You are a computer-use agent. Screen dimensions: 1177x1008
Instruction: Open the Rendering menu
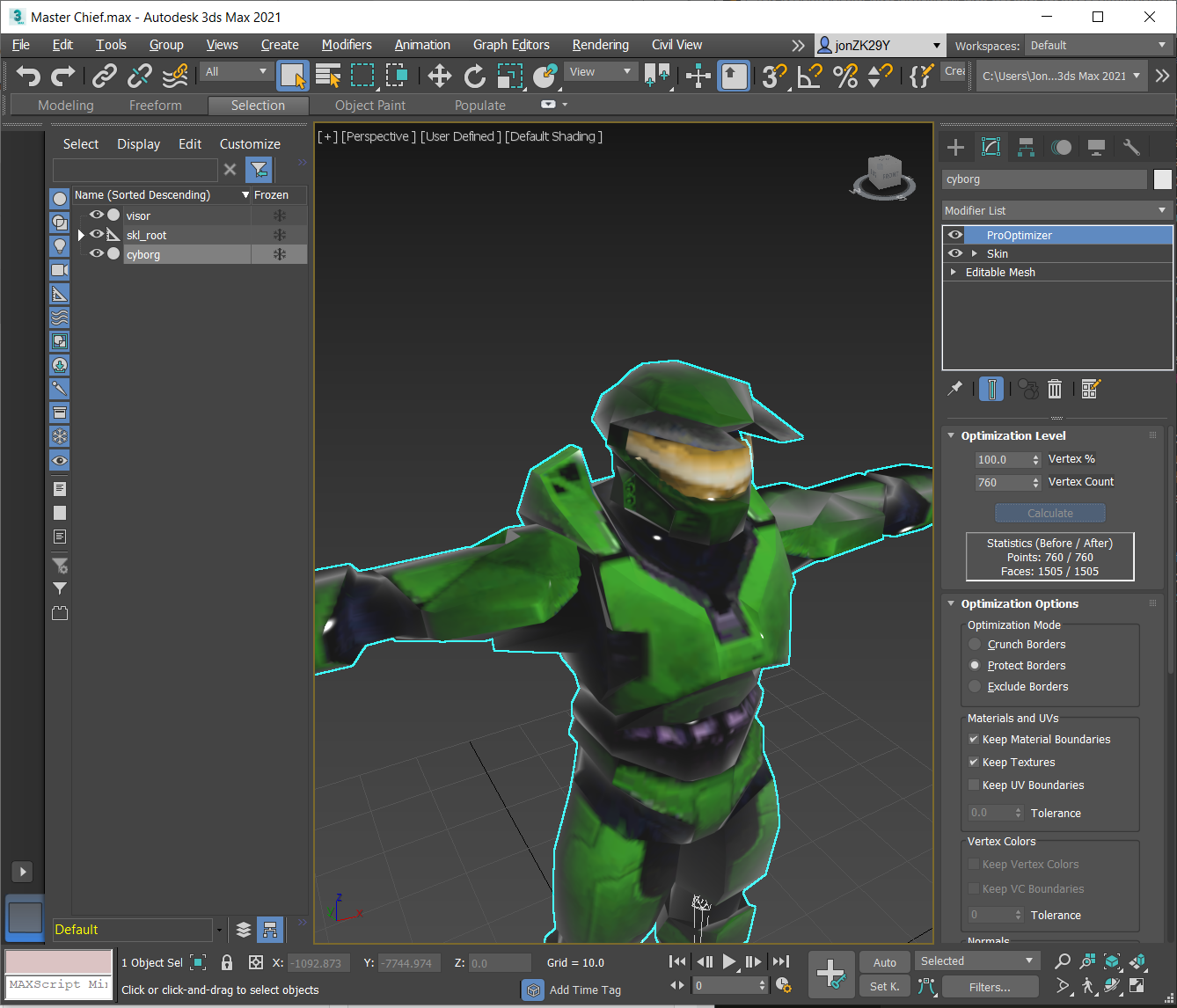tap(600, 45)
